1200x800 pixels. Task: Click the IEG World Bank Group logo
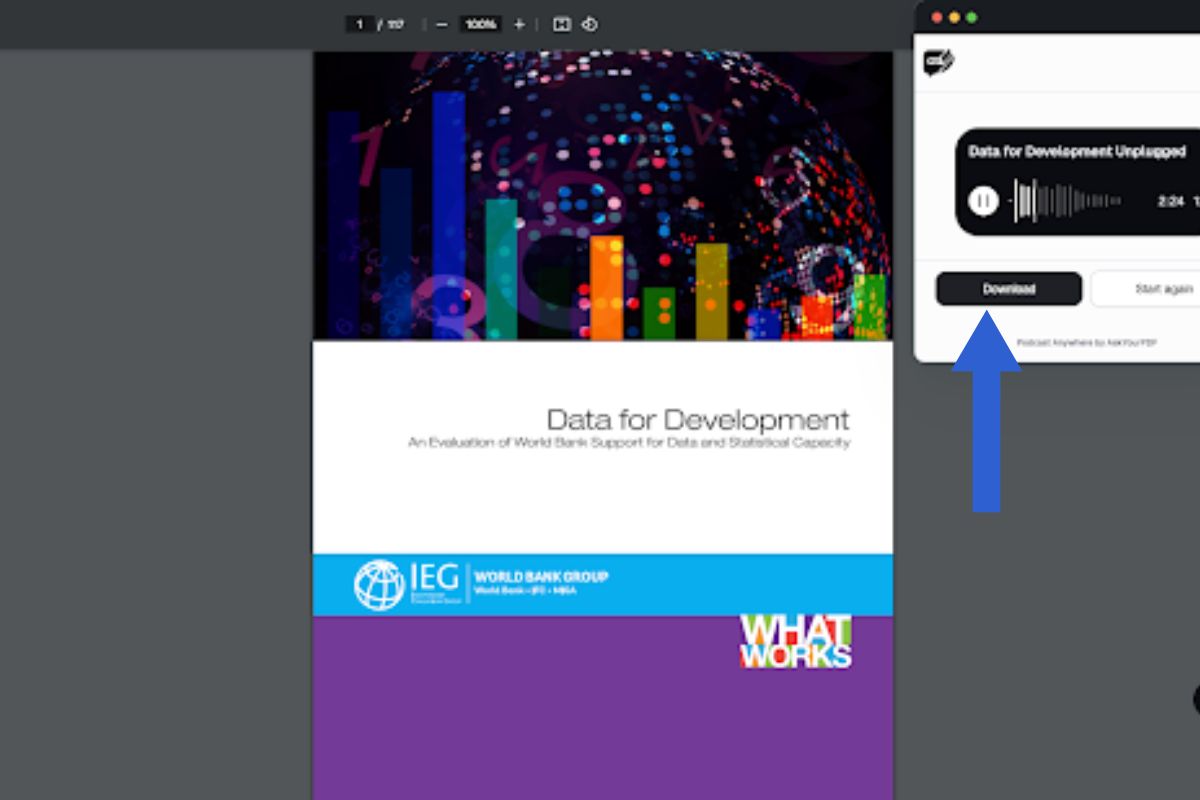(x=481, y=585)
